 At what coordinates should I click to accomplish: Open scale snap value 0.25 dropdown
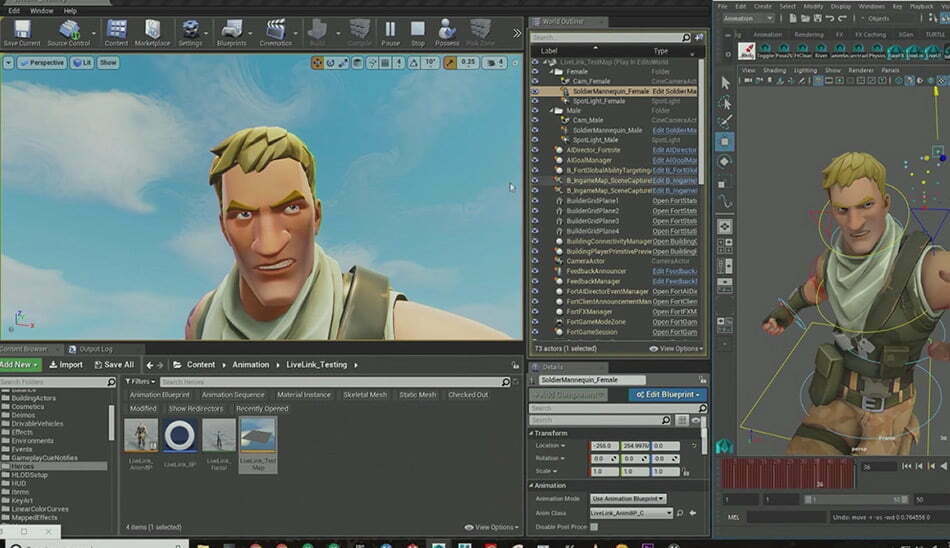[468, 62]
